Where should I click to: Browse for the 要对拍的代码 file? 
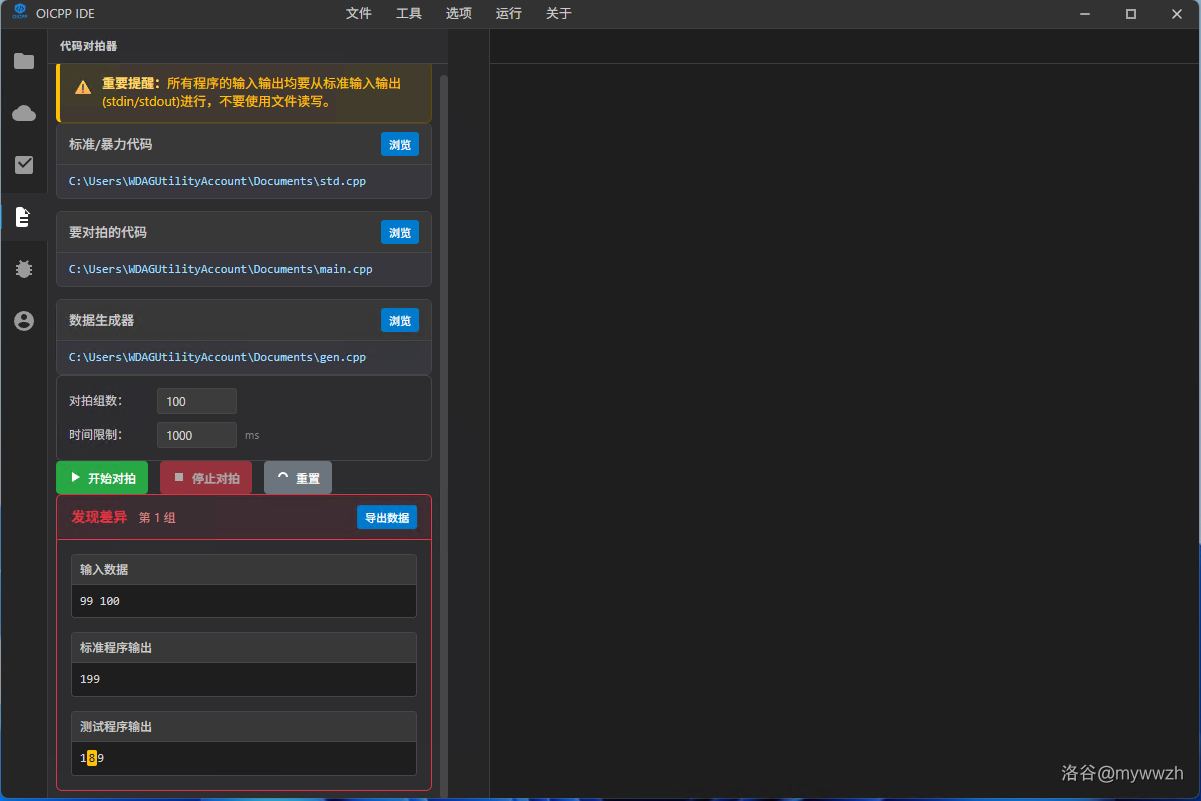click(x=400, y=233)
